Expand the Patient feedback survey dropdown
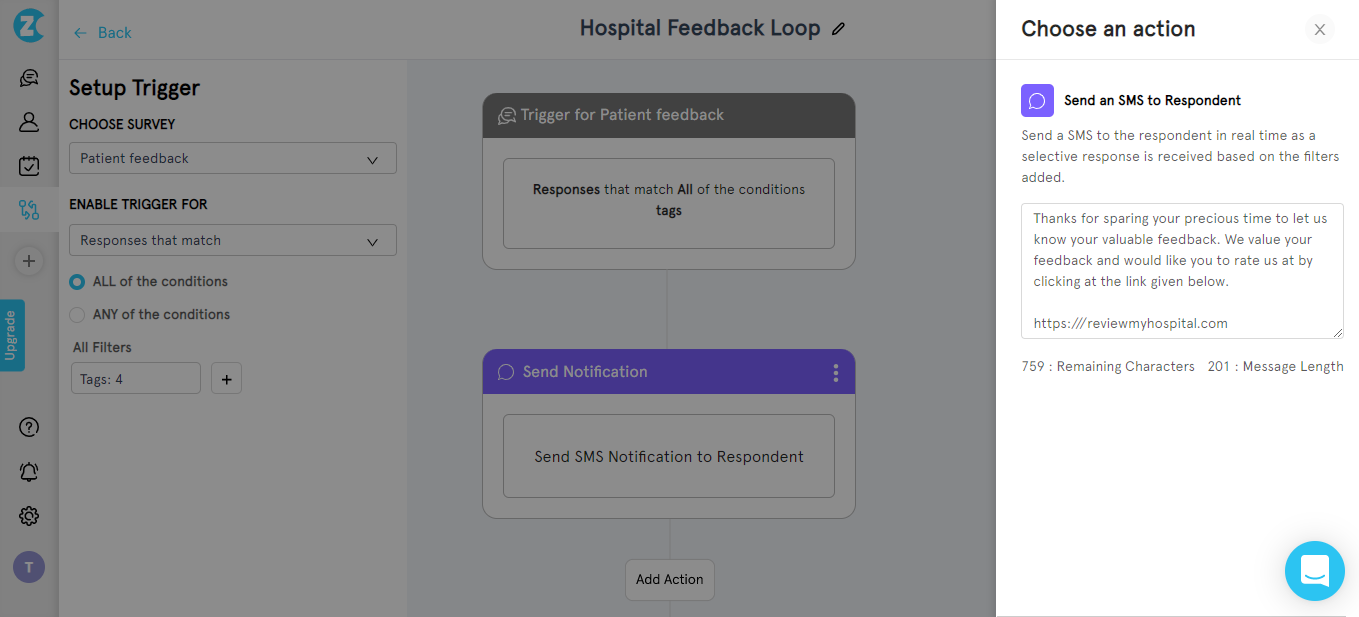Image resolution: width=1359 pixels, height=617 pixels. pyautogui.click(x=233, y=158)
